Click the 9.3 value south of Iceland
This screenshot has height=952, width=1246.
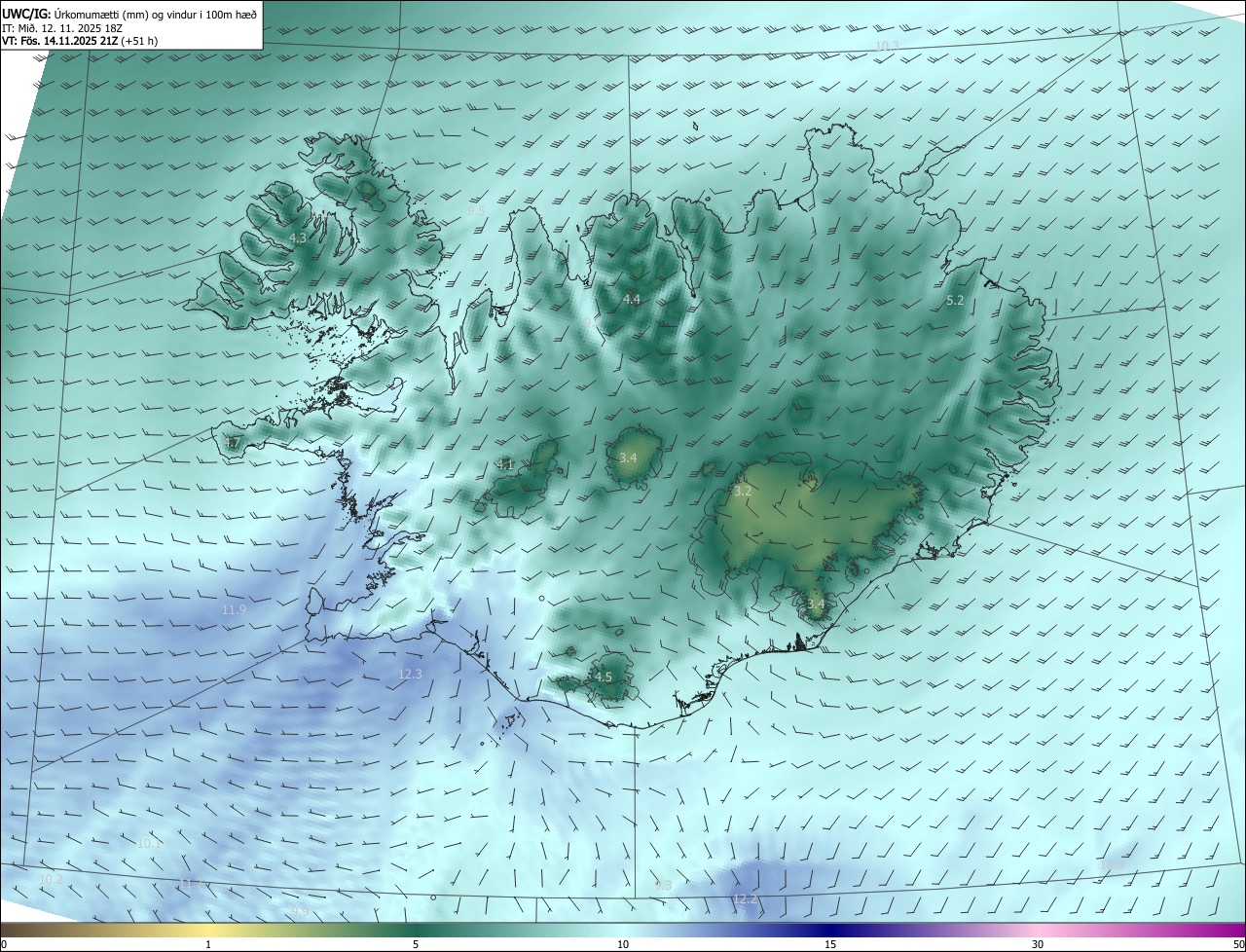[x=663, y=885]
